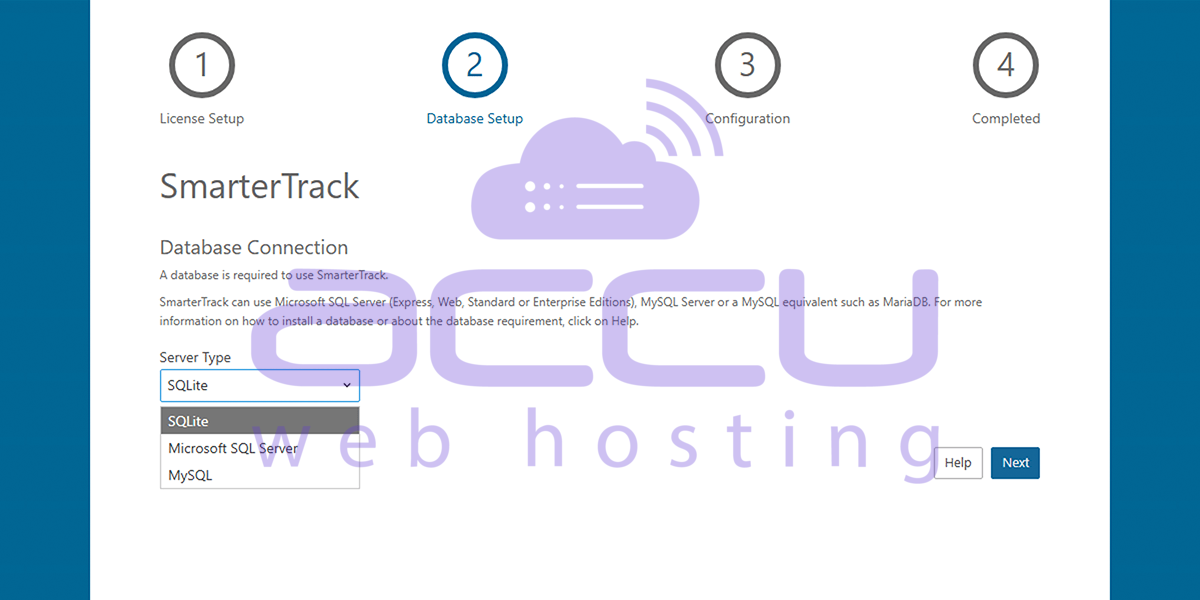The height and width of the screenshot is (600, 1200).
Task: Click the step 3 Configuration circle
Action: coord(747,65)
